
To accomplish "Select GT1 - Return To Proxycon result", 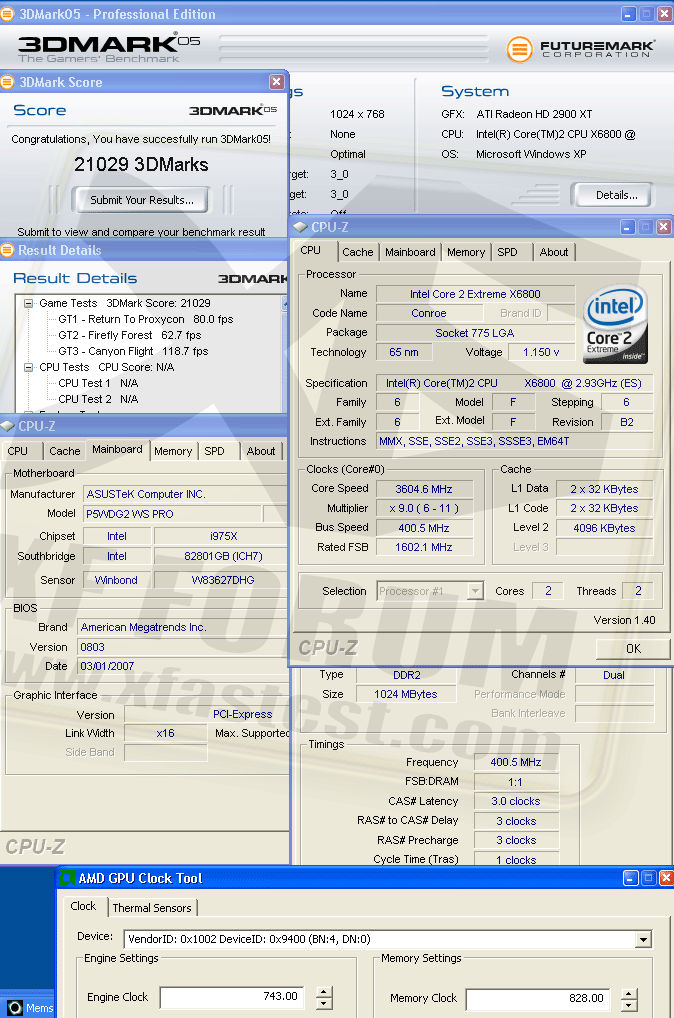I will pos(145,319).
